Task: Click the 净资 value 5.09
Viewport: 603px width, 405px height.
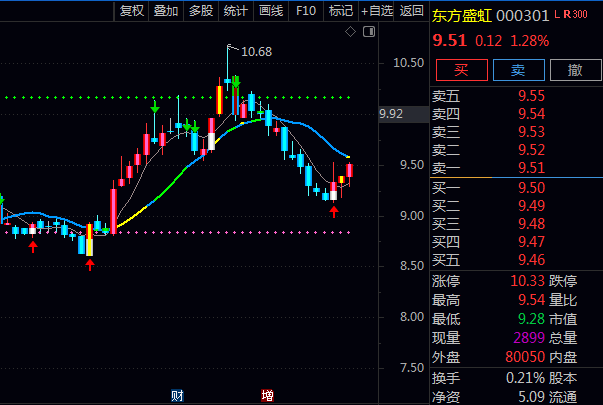Action: click(531, 397)
